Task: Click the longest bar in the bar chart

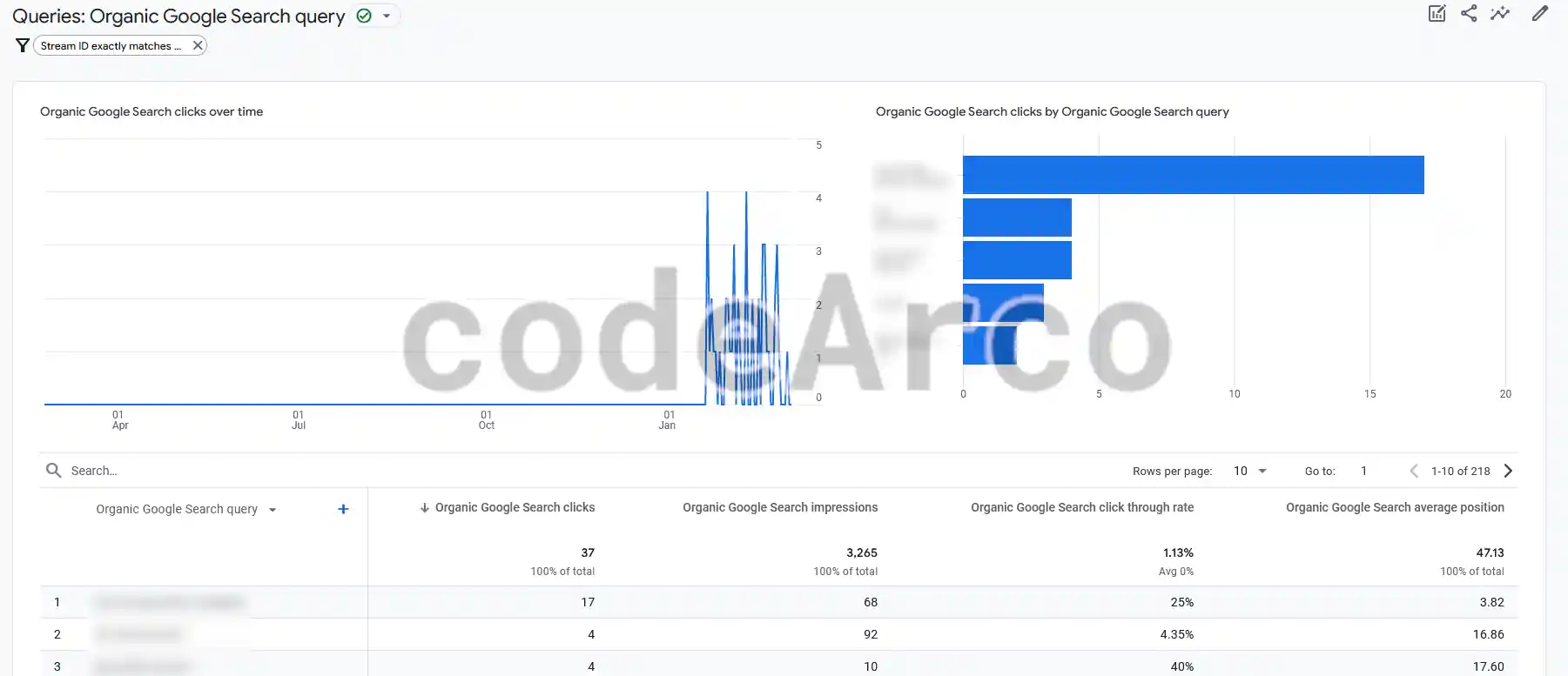Action: click(1194, 175)
